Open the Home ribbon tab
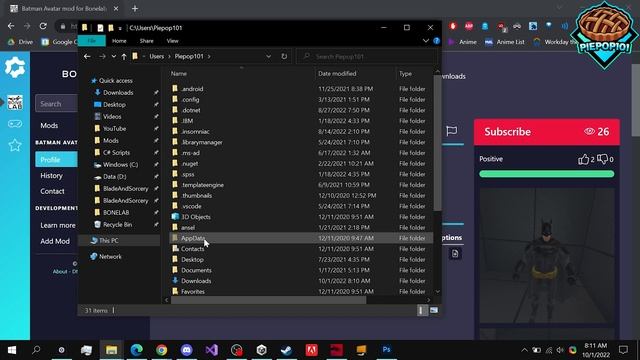Image resolution: width=640 pixels, height=360 pixels. (x=119, y=41)
